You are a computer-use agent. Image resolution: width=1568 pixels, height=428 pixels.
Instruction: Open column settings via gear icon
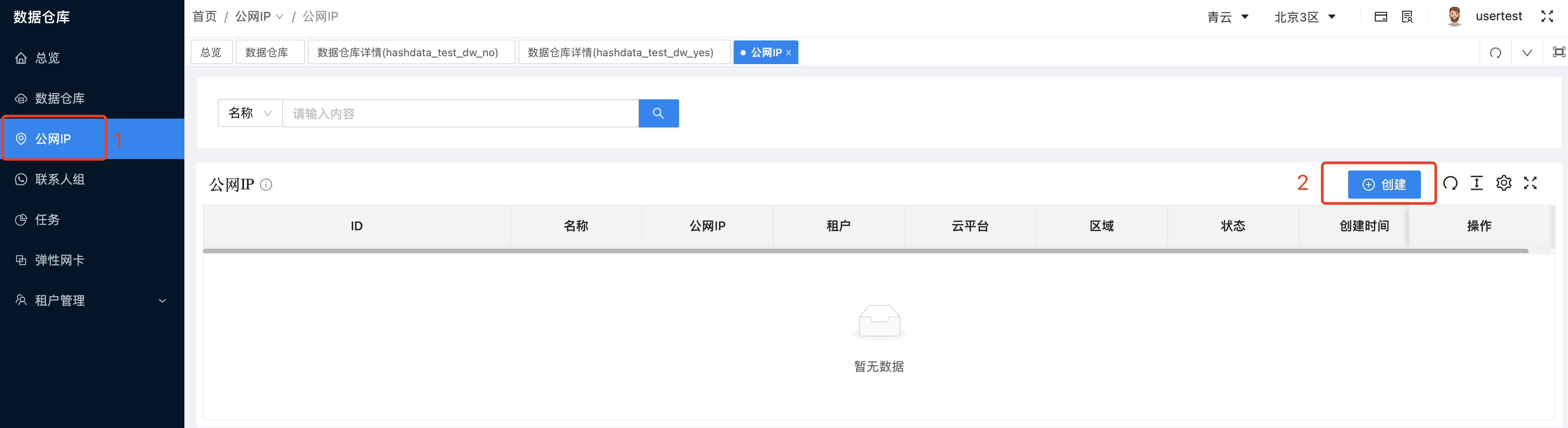1503,183
